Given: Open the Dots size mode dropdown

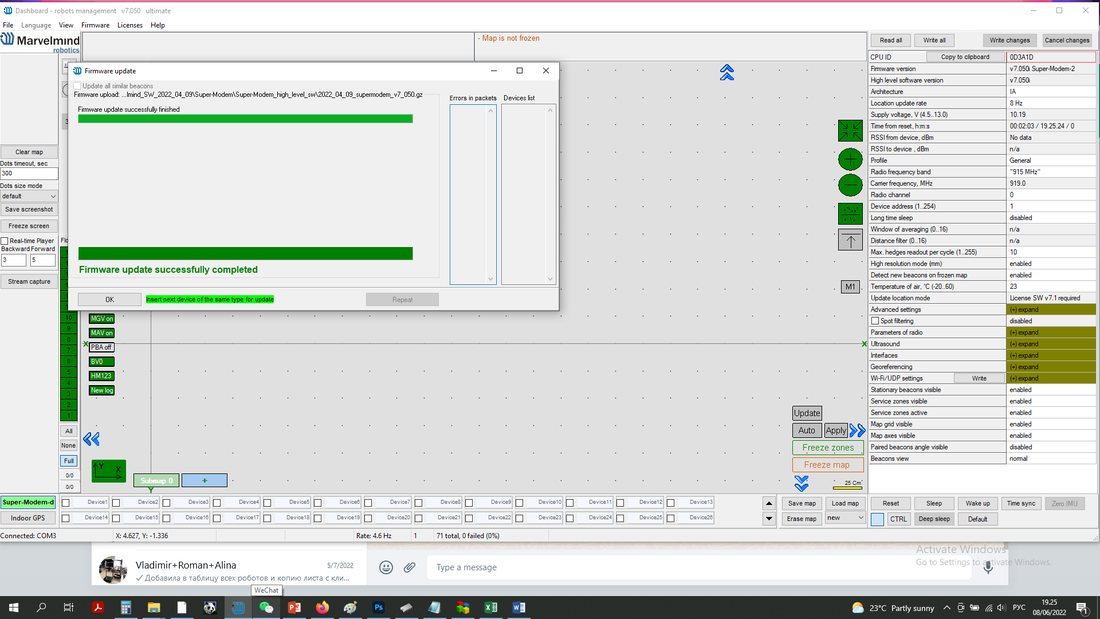Looking at the screenshot, I should click(x=29, y=197).
